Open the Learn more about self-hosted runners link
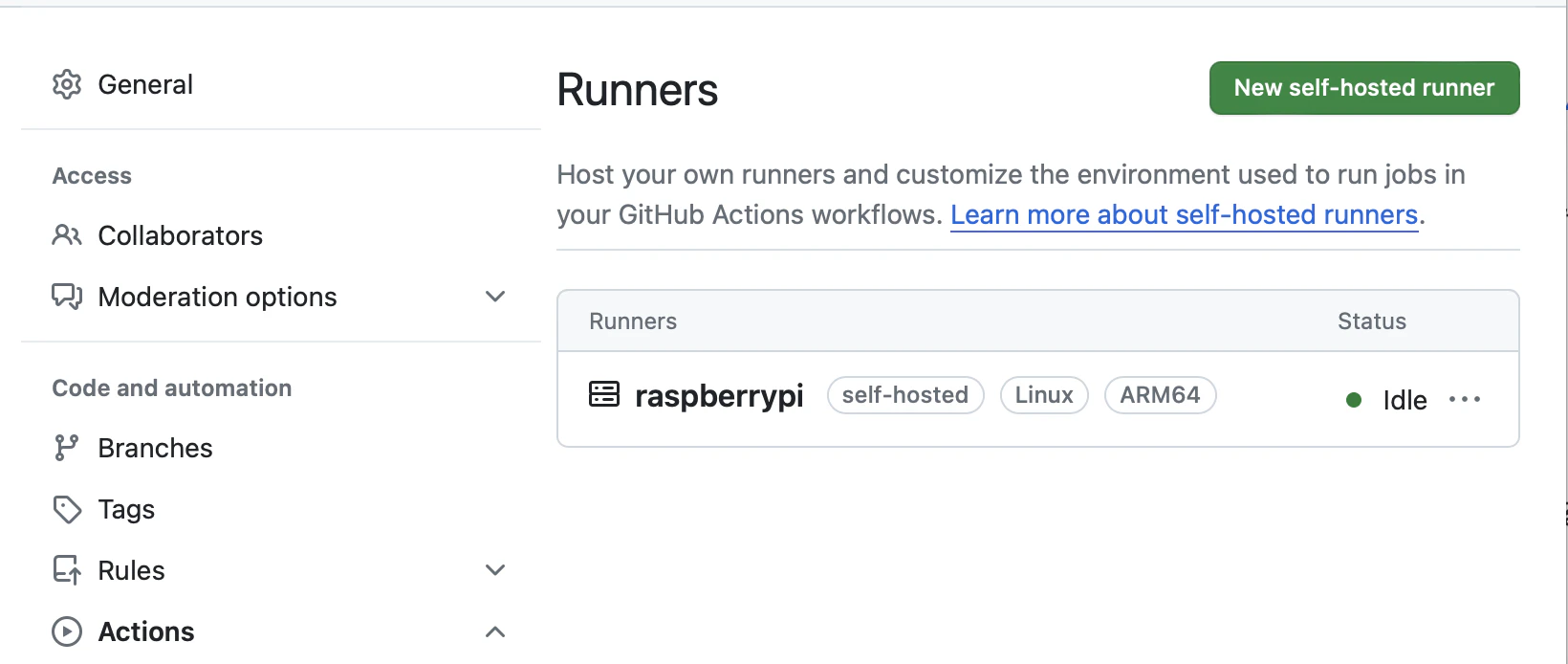1568x664 pixels. [1184, 214]
